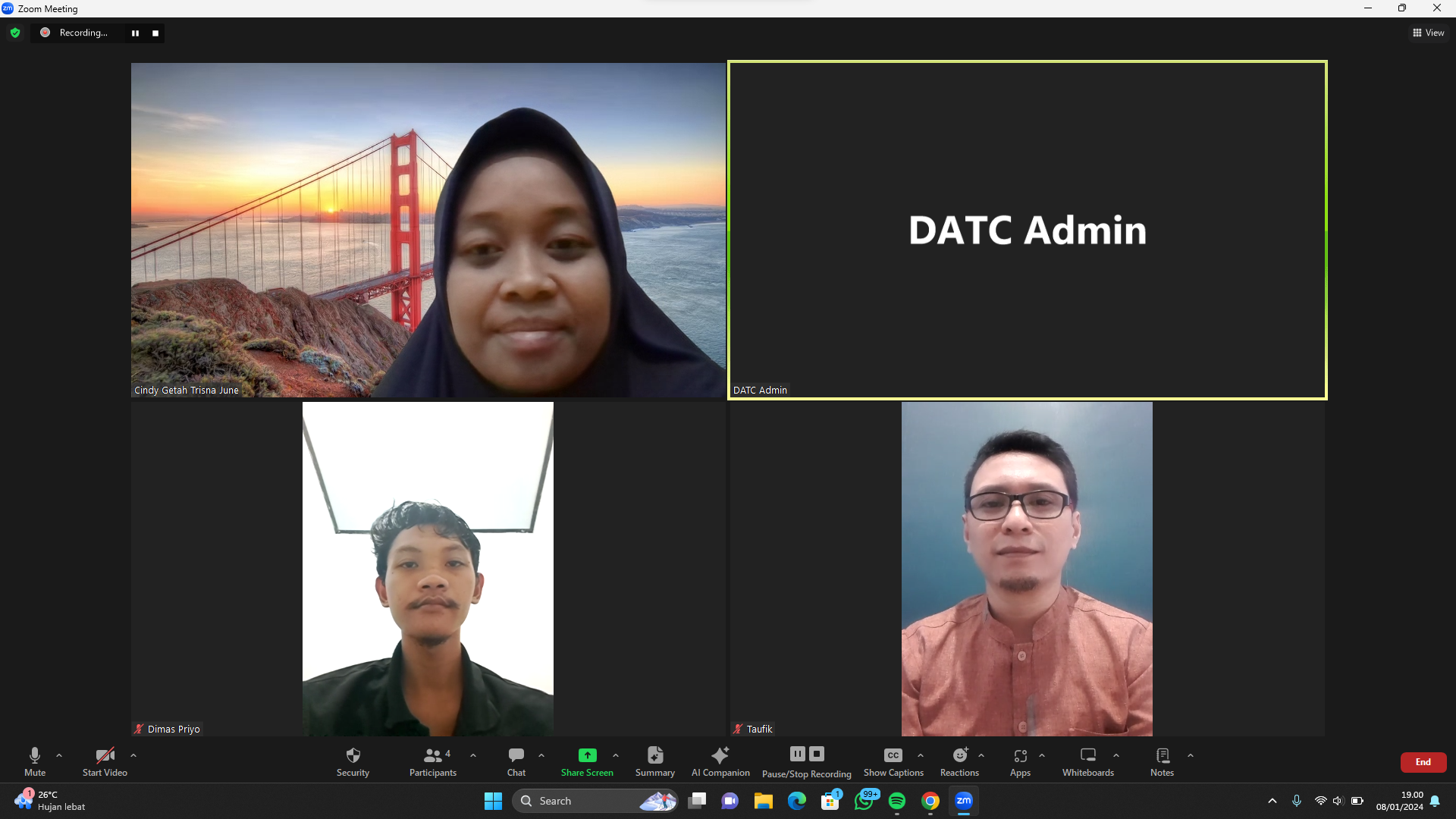Open the View layout menu
The image size is (1456, 819).
coord(1428,33)
